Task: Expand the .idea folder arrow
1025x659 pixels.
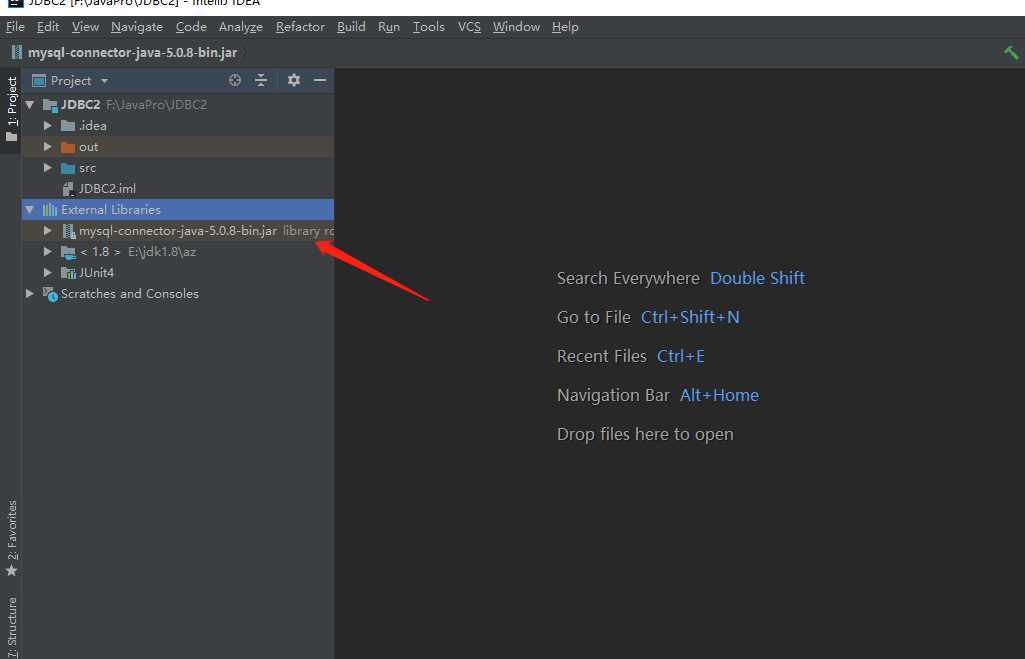Action: tap(48, 126)
